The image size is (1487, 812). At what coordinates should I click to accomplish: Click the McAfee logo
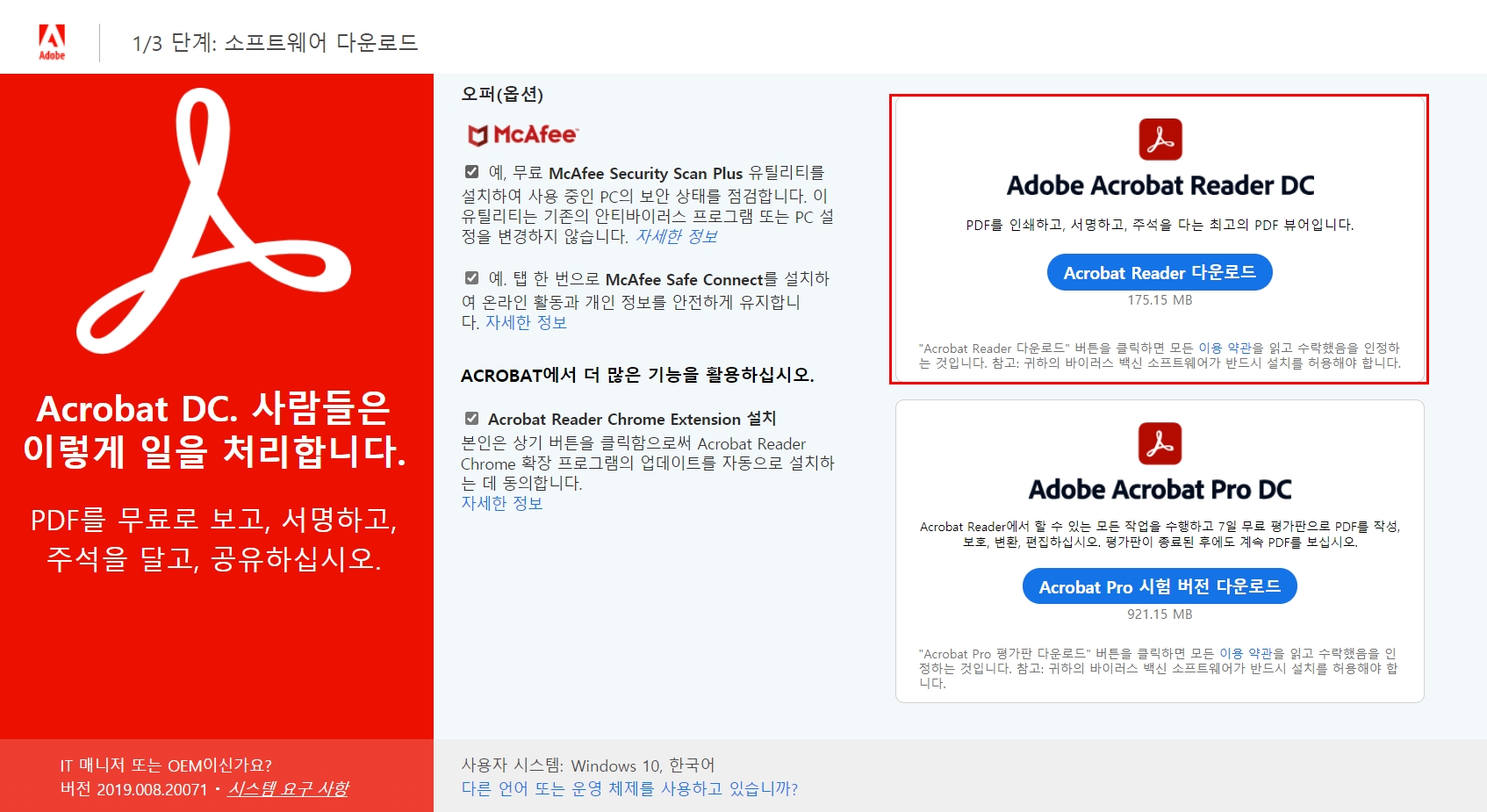tap(522, 134)
